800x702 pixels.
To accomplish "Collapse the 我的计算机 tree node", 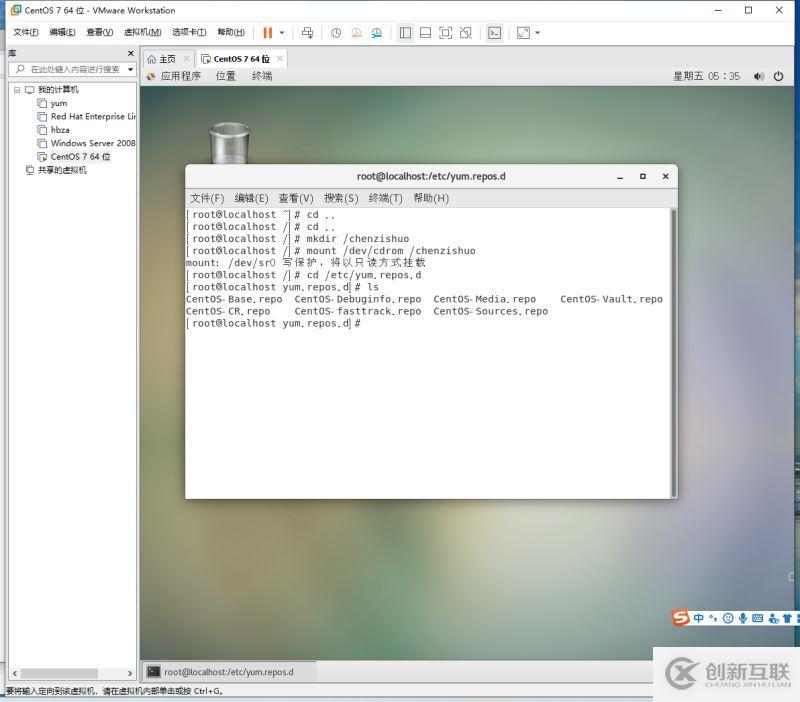I will coord(17,90).
